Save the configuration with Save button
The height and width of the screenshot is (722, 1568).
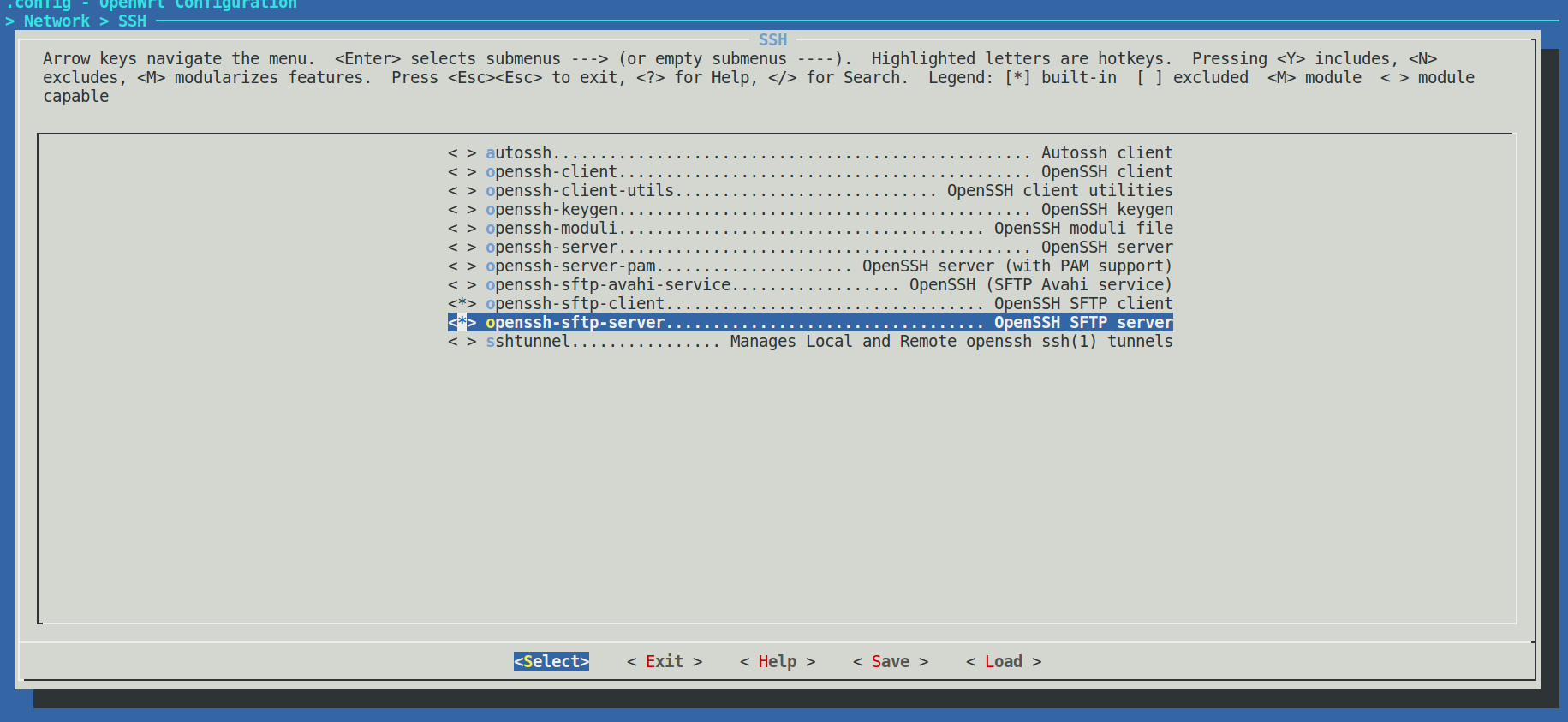tap(891, 661)
